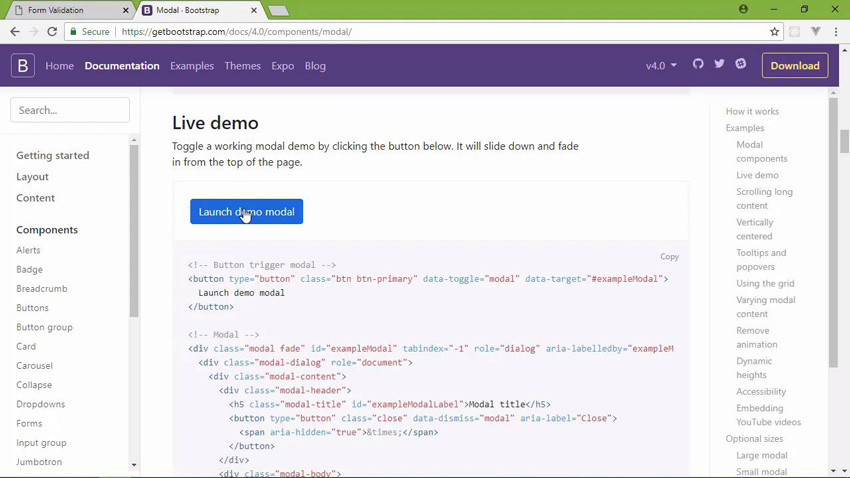The height and width of the screenshot is (478, 850).
Task: Click left sidebar scrollbar down arrow
Action: point(134,465)
